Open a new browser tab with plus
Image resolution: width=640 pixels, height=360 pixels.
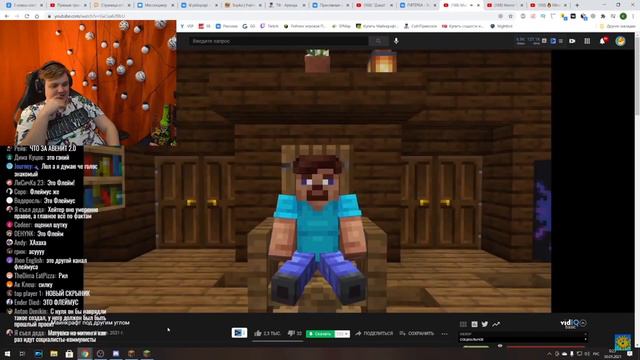(x=577, y=5)
